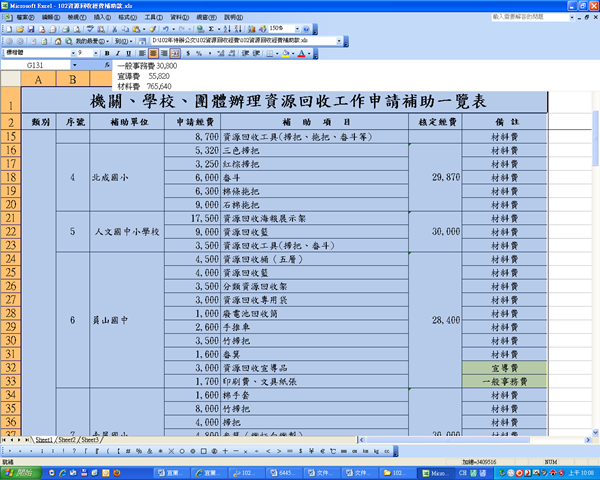
Task: Open the font size dropdown
Action: click(x=96, y=53)
